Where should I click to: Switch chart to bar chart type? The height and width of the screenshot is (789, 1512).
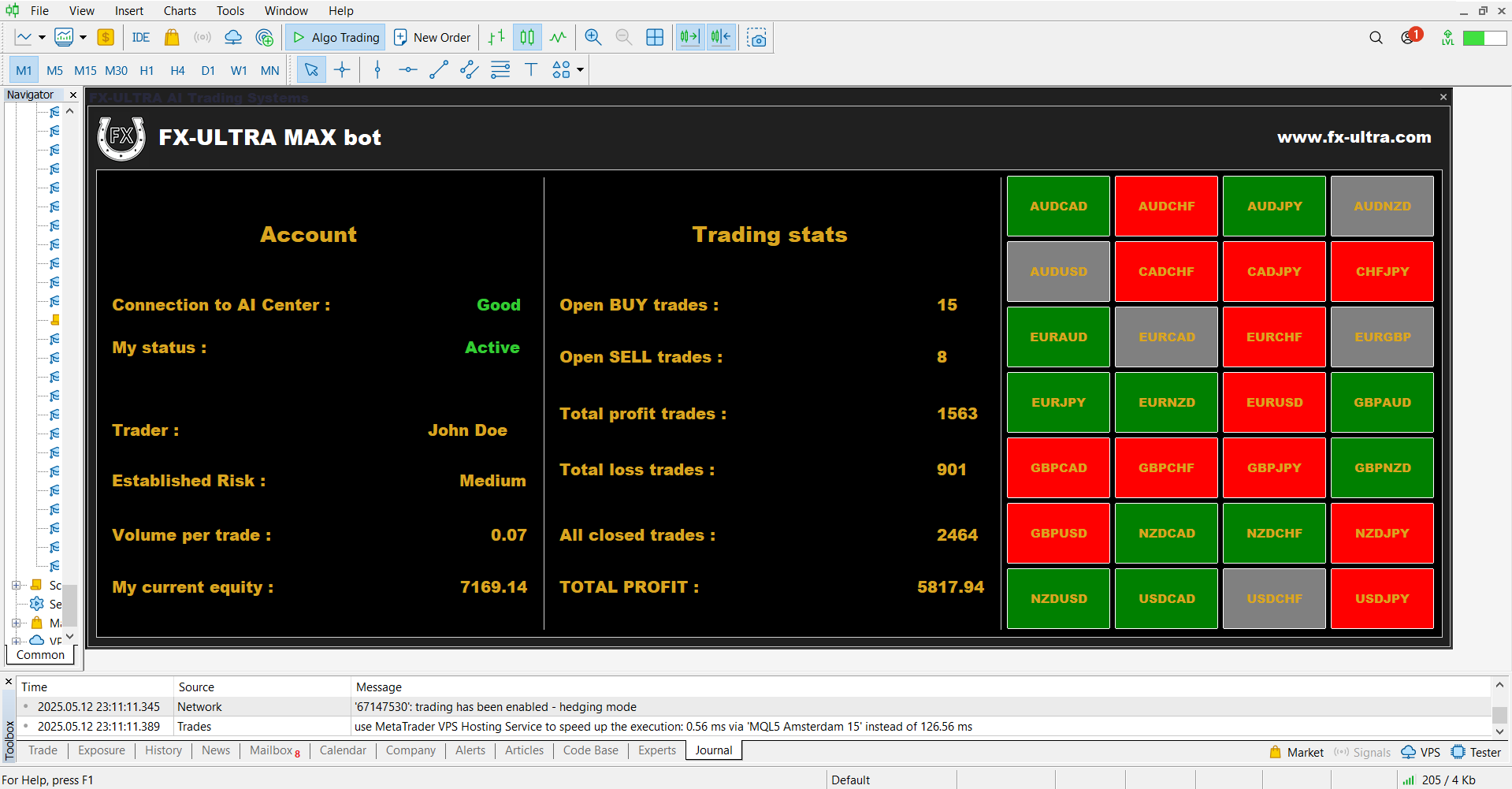(496, 37)
